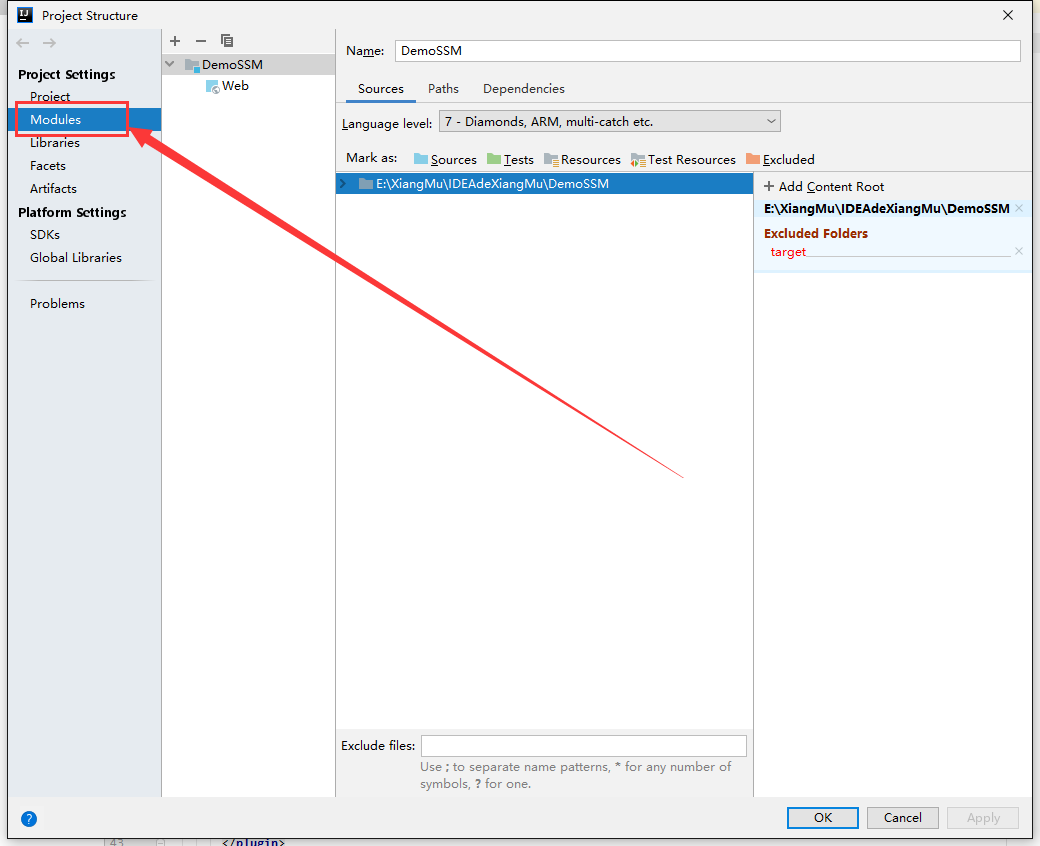Remove the target excluded folder entry

tap(1019, 251)
